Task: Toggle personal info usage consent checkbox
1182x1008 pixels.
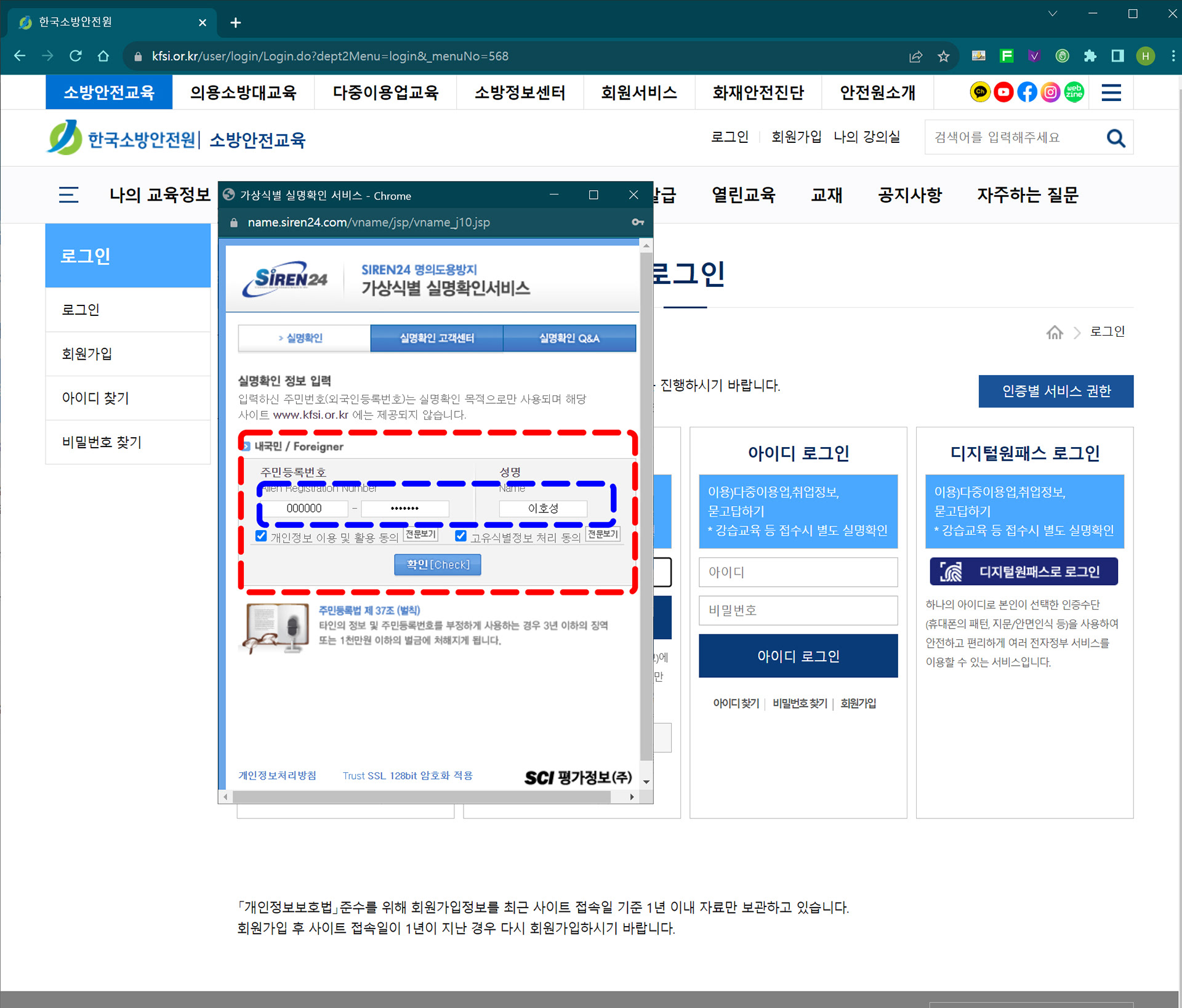Action: (x=262, y=536)
